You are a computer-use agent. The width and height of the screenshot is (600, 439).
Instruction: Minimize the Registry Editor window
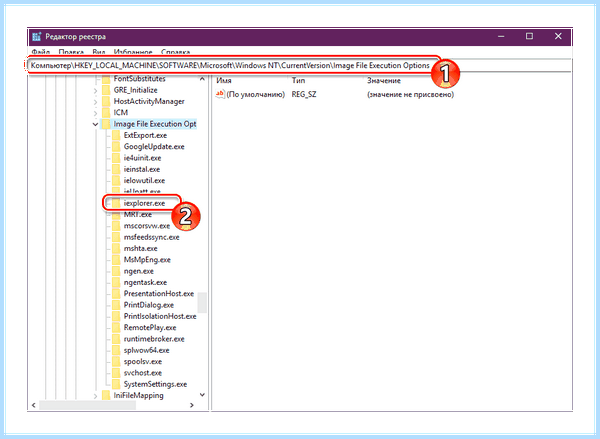coord(501,36)
